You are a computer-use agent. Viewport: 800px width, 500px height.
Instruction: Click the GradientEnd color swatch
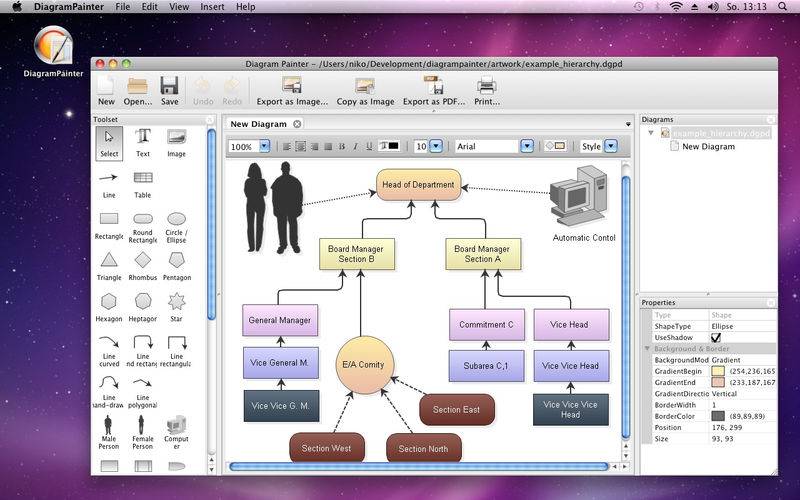pyautogui.click(x=718, y=382)
